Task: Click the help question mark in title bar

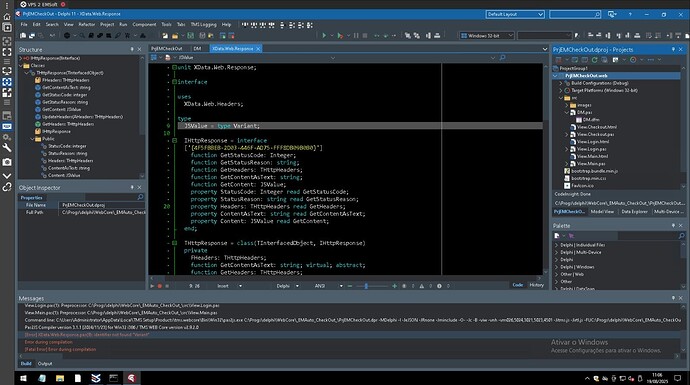Action: (x=630, y=15)
